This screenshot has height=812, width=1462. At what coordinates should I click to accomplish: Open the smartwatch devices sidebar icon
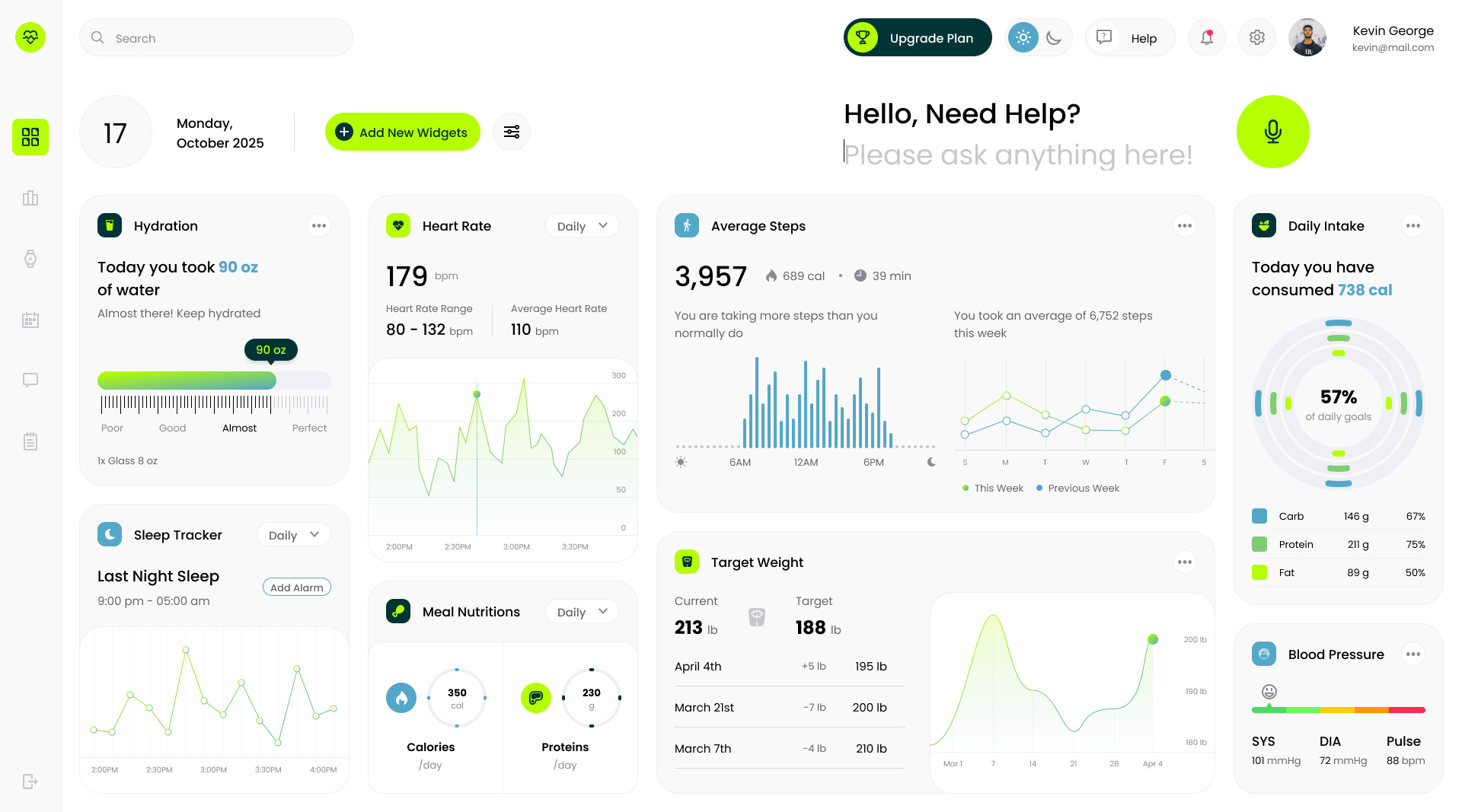coord(30,259)
